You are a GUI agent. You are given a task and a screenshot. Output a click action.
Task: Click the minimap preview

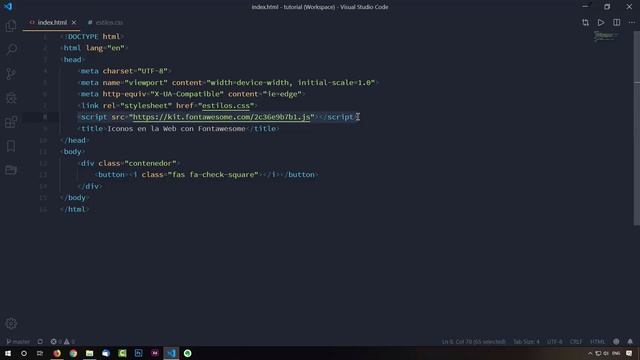click(x=607, y=37)
